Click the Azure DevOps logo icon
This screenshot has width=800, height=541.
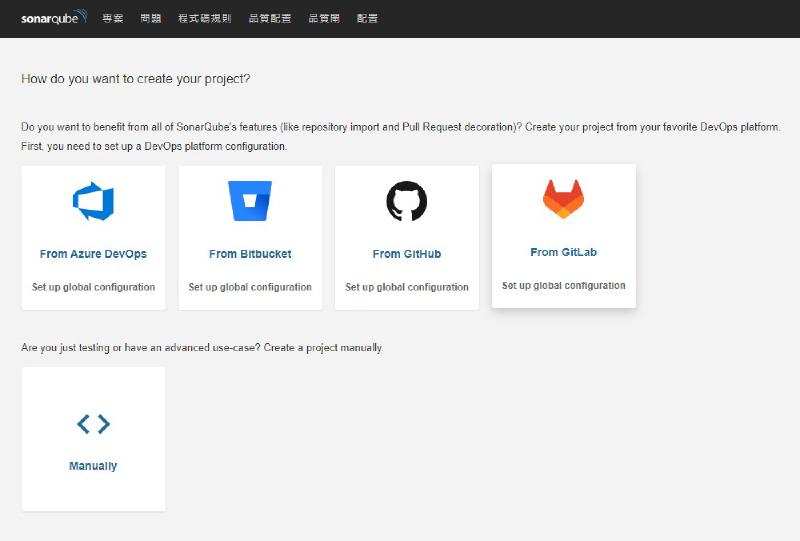click(x=93, y=201)
